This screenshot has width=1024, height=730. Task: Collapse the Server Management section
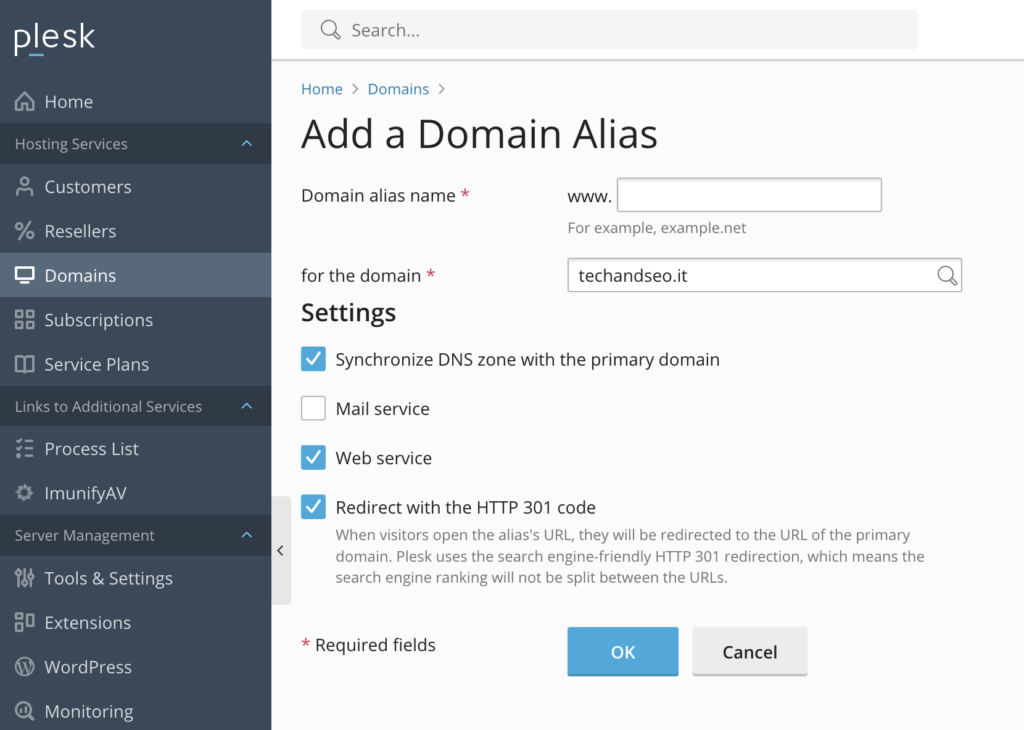pyautogui.click(x=247, y=535)
